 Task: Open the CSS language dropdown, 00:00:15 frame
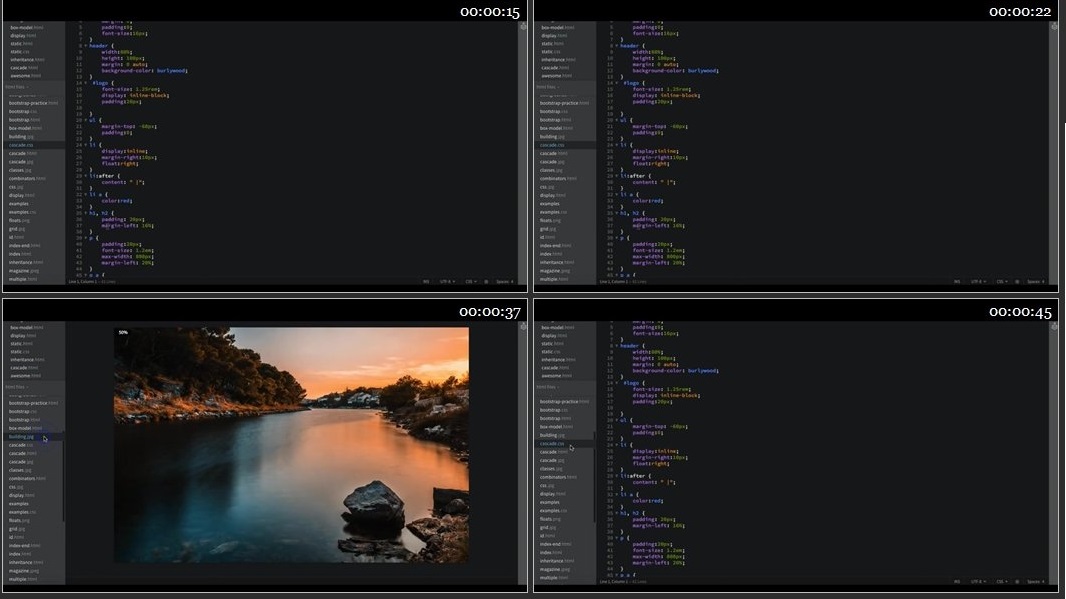470,281
